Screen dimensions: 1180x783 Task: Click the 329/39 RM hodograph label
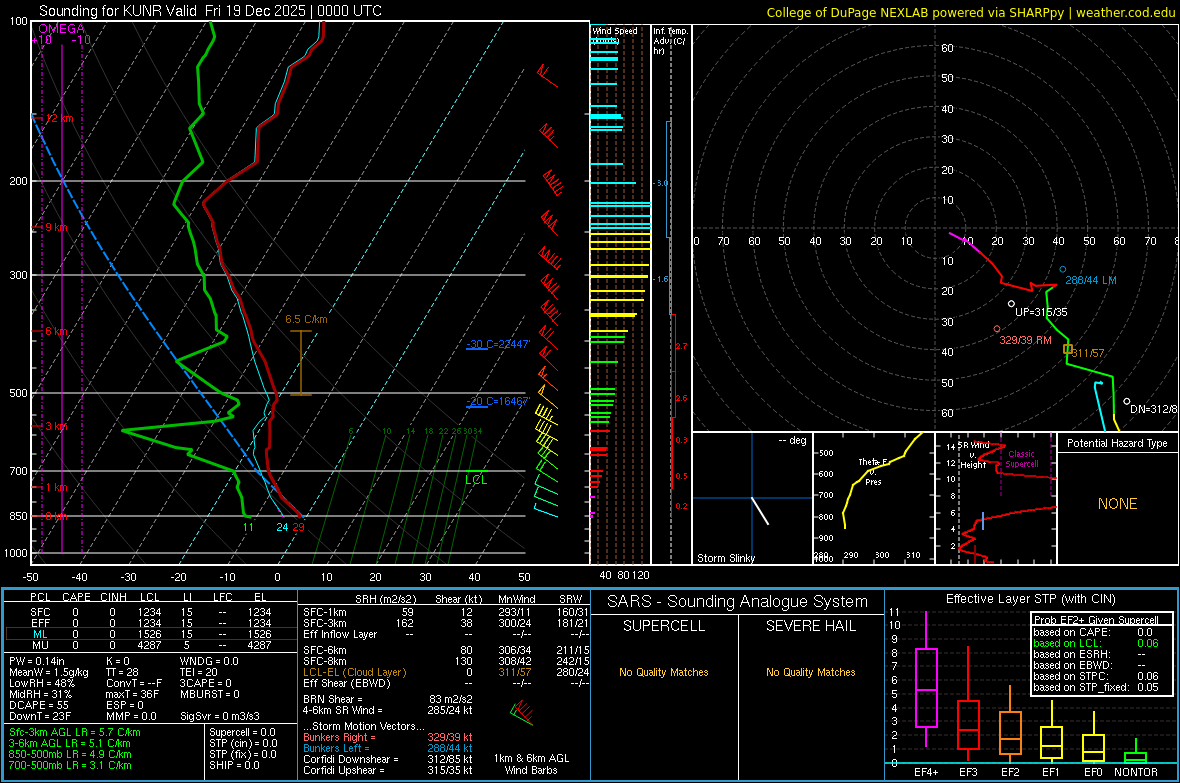tap(1025, 340)
